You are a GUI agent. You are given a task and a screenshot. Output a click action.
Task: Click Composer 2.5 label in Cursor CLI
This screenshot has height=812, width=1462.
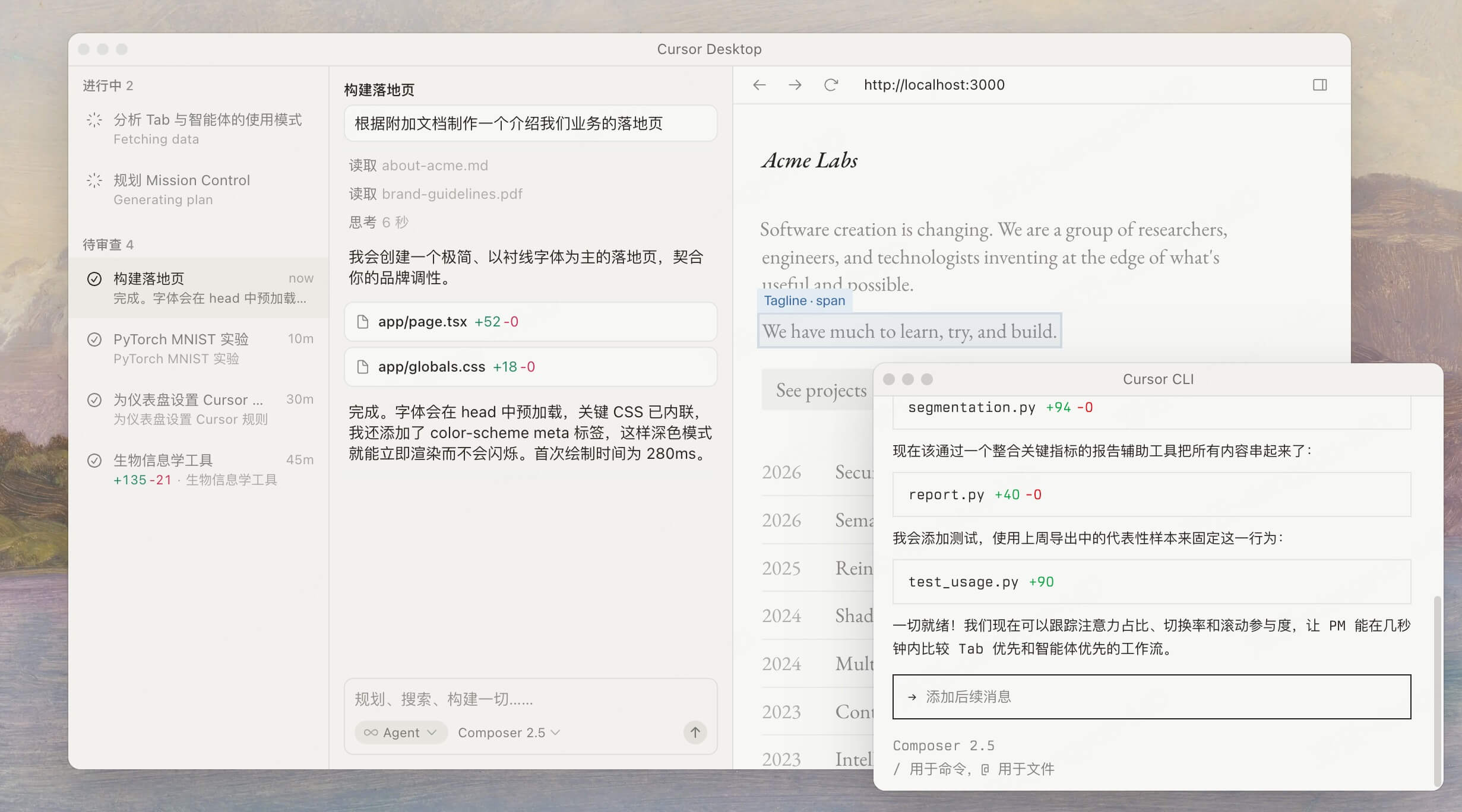tap(943, 746)
